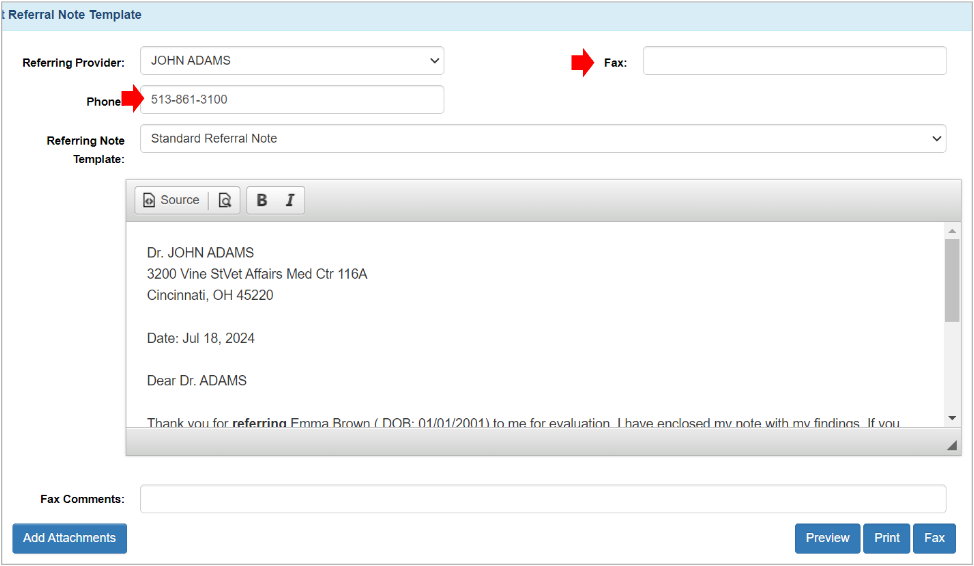Click the Fax number input field

coord(794,61)
